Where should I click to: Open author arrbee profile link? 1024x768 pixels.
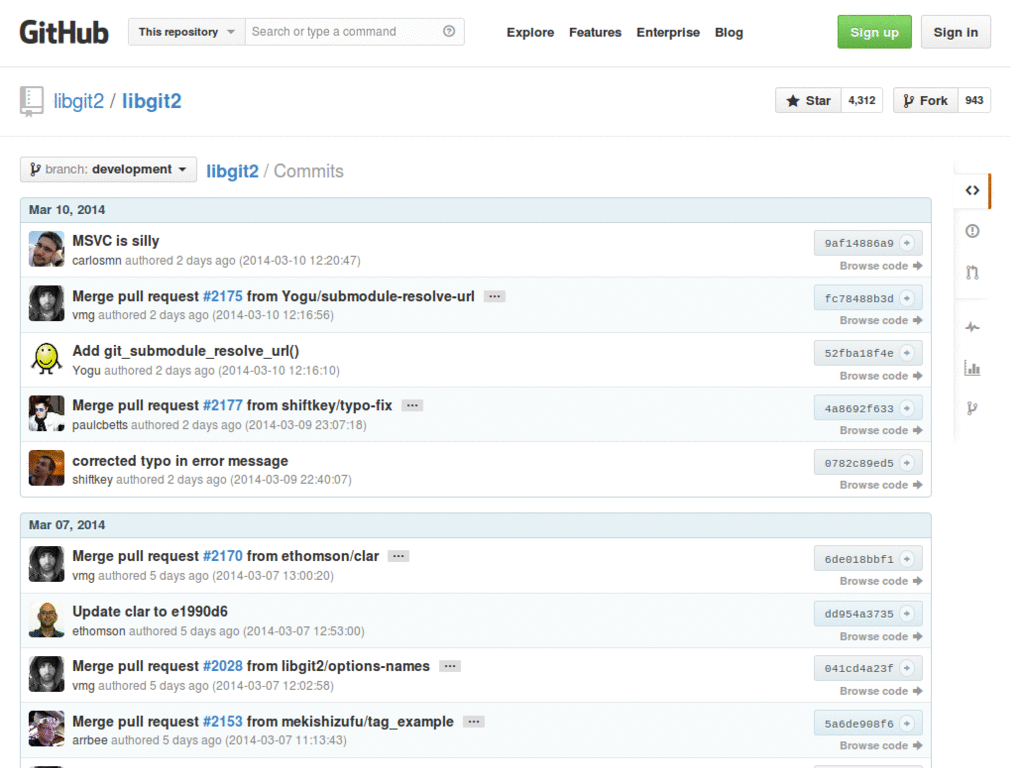90,741
